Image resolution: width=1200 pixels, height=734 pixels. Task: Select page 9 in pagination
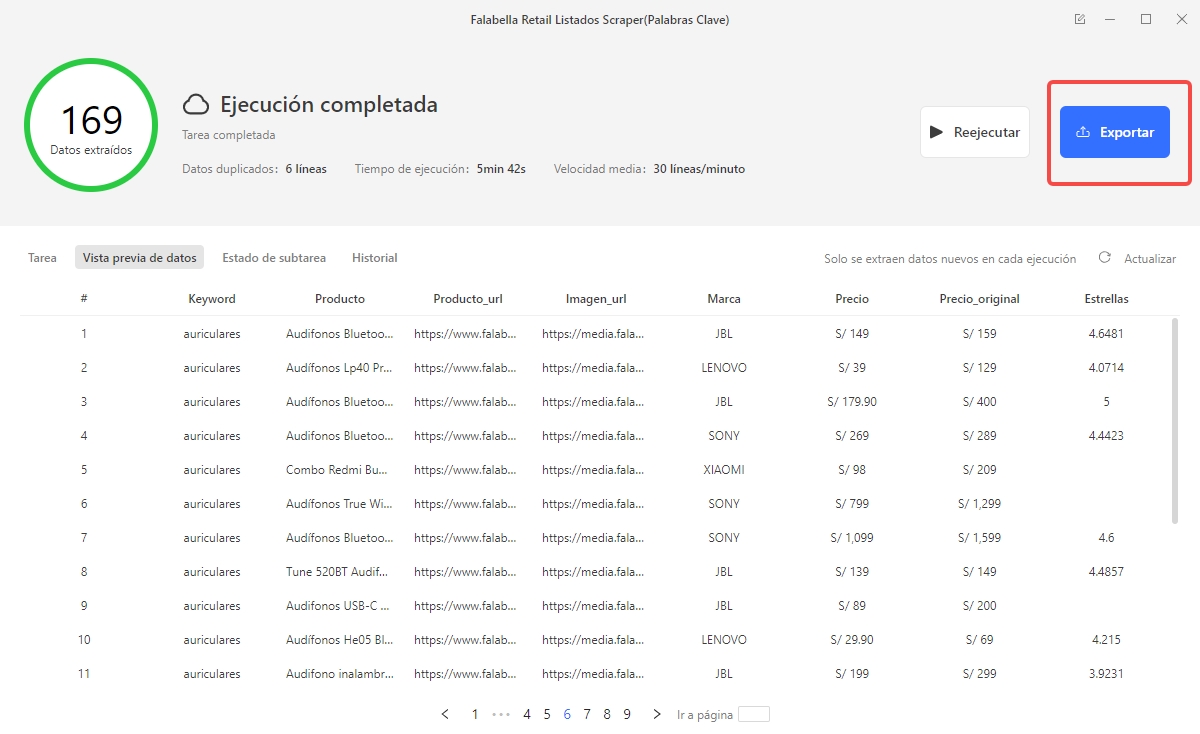(x=628, y=714)
